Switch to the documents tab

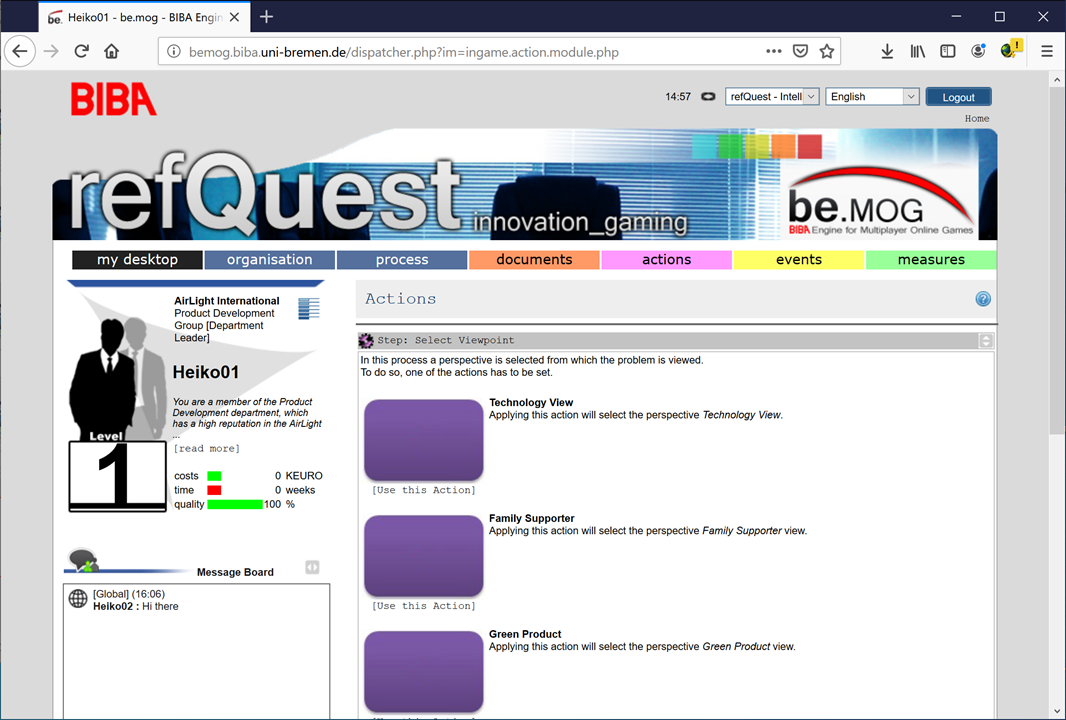(x=534, y=260)
